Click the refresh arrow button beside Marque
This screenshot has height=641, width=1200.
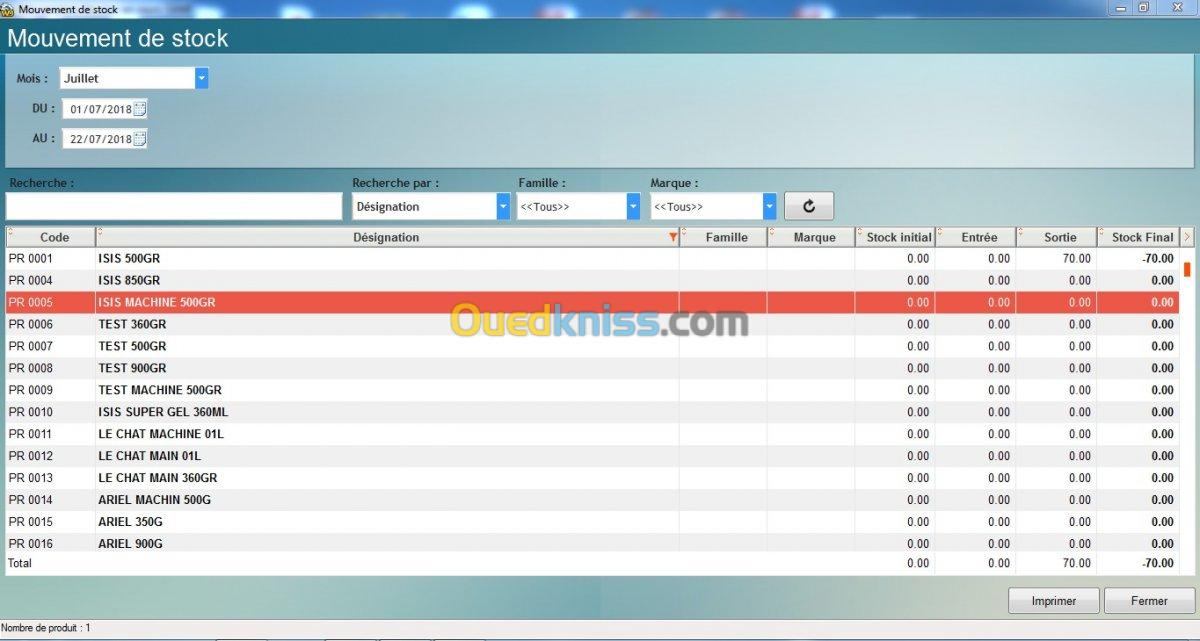tap(808, 206)
